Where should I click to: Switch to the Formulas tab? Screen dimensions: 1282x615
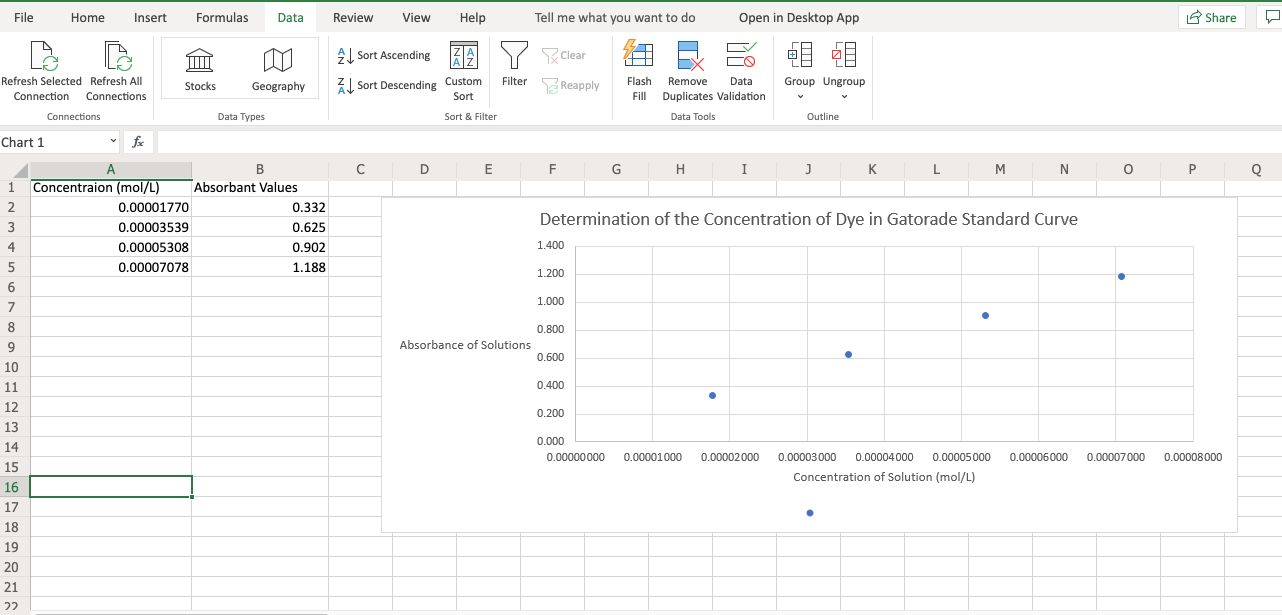tap(221, 17)
